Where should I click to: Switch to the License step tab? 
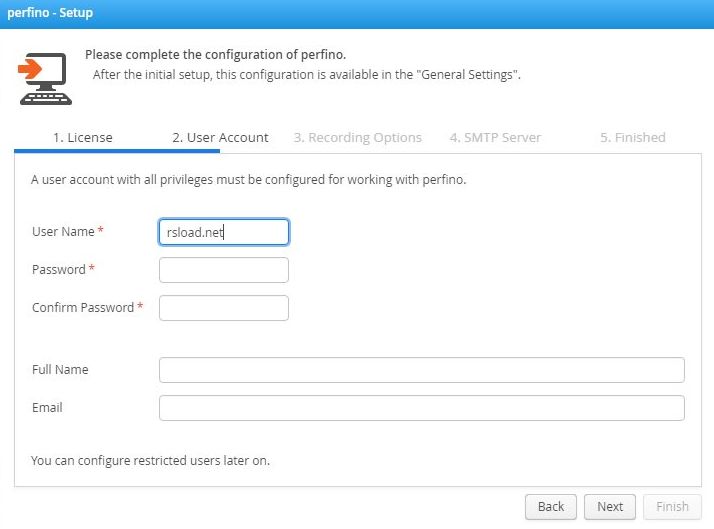point(83,138)
